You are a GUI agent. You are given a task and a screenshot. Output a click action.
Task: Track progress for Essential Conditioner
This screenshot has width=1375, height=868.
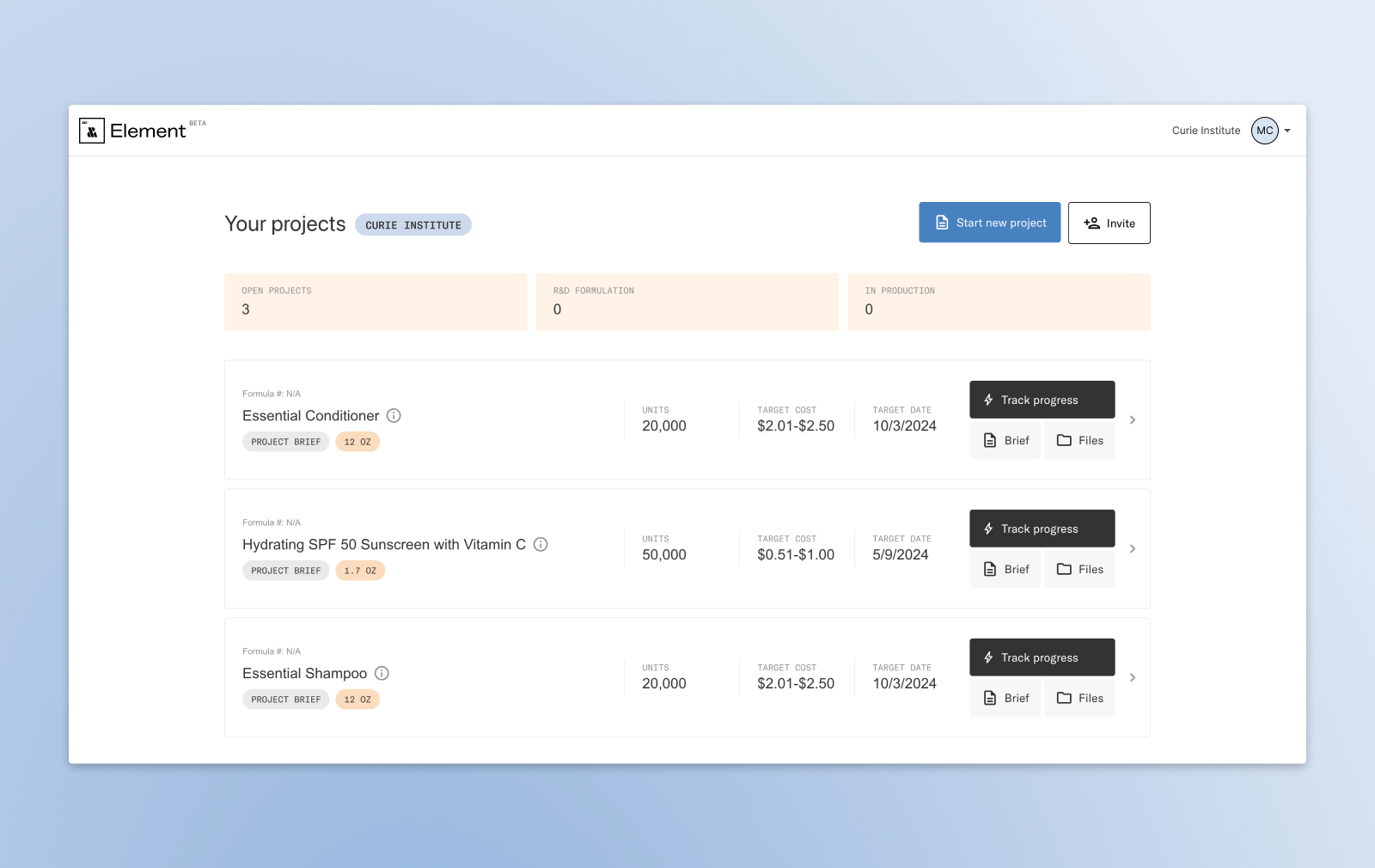[1042, 400]
